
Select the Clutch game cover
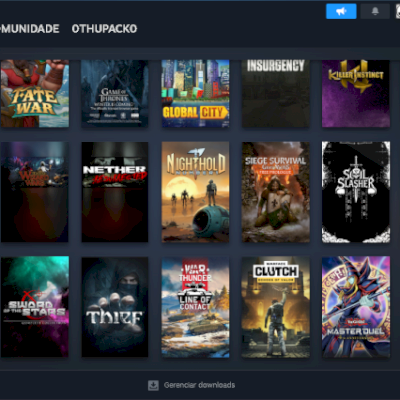276,307
